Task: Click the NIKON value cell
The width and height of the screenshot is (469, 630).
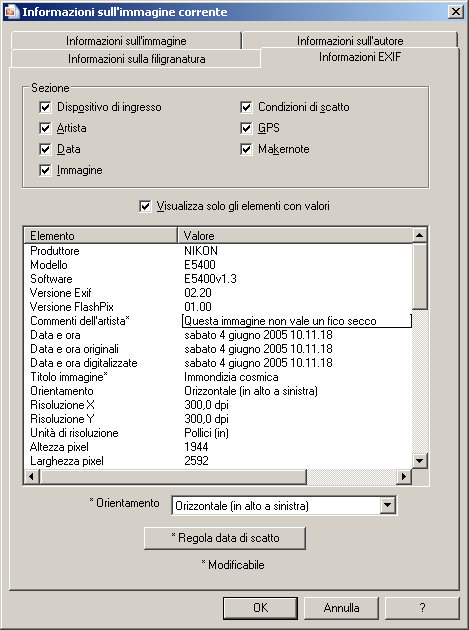Action: [x=201, y=251]
